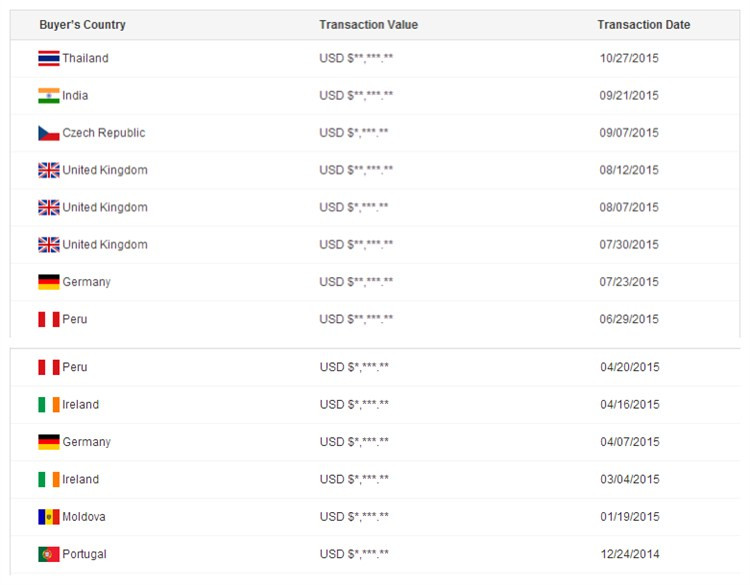750x585 pixels.
Task: Click the Ireland flag dated 04/16/2015
Action: click(49, 405)
